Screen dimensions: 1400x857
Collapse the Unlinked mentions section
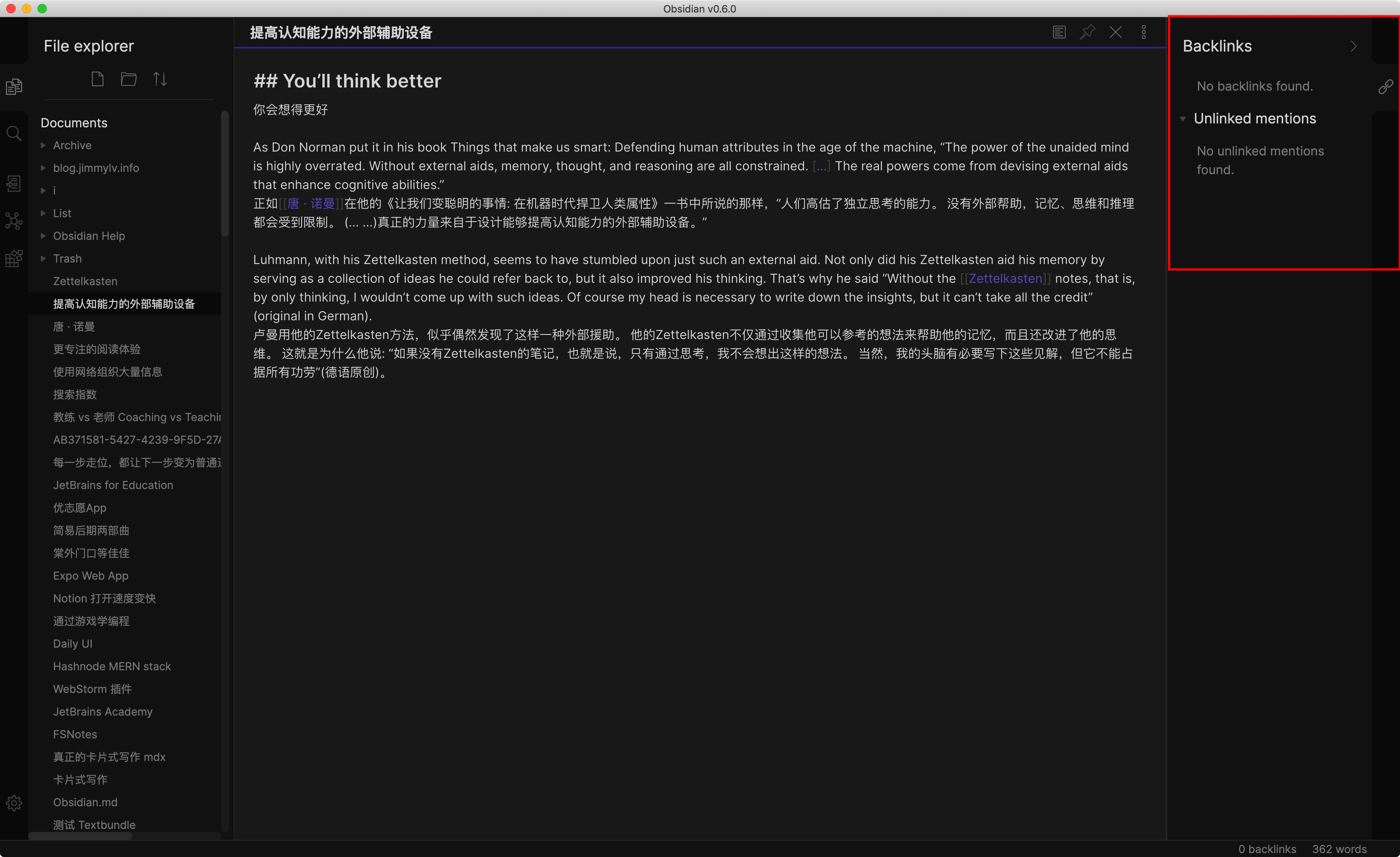pos(1183,119)
